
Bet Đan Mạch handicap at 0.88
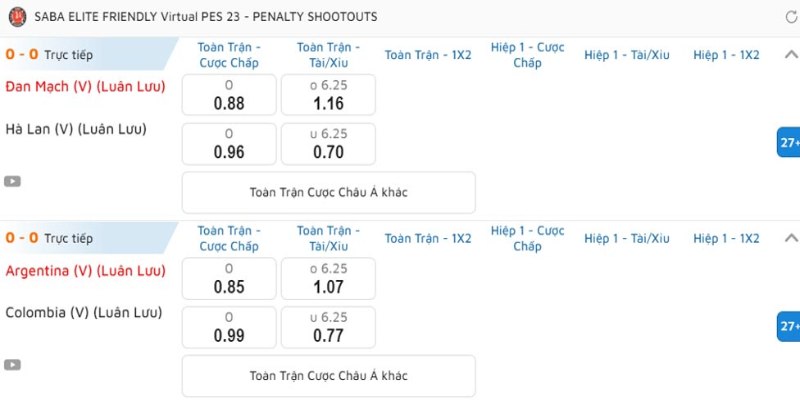(x=229, y=95)
